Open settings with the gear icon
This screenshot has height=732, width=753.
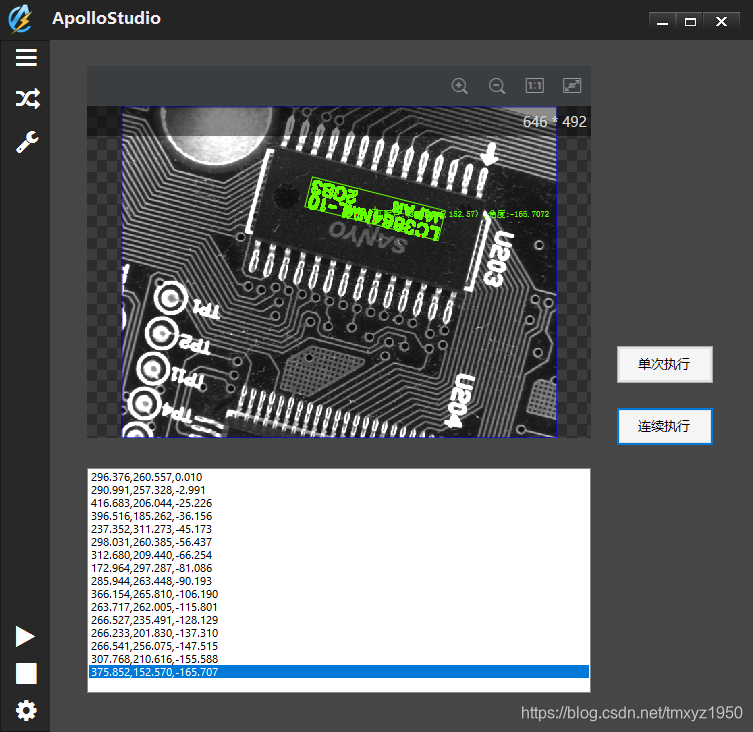point(26,710)
